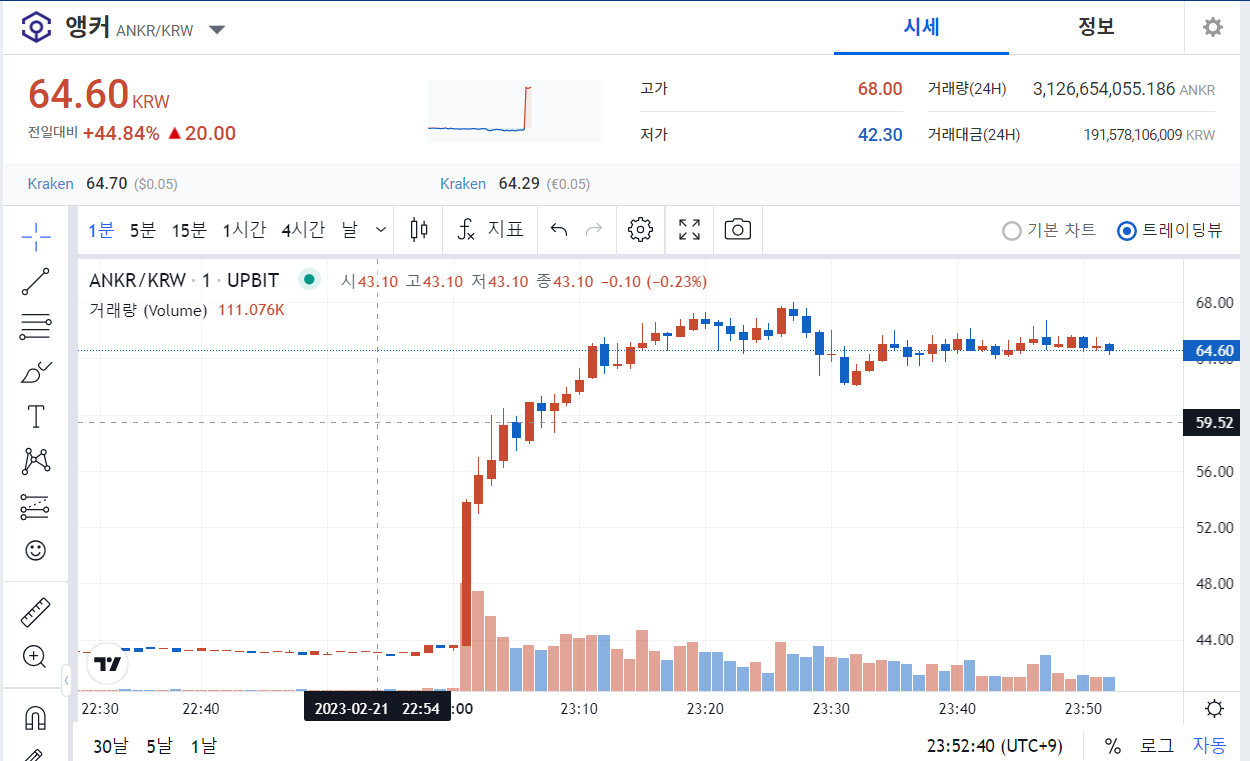Open the chart patterns tool
The width and height of the screenshot is (1250, 761).
point(36,461)
